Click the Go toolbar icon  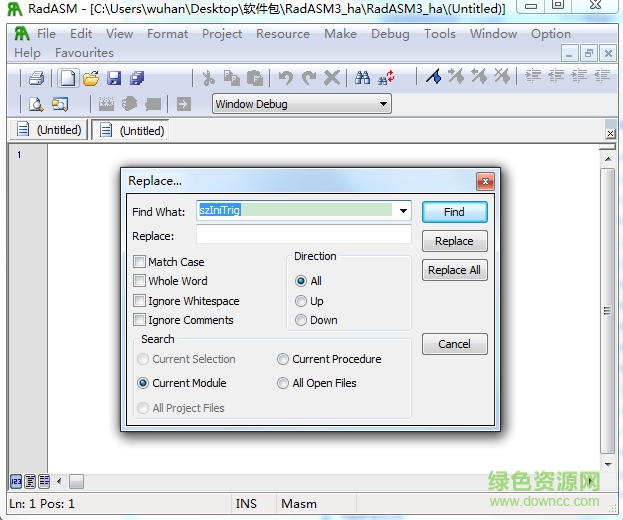click(x=153, y=104)
